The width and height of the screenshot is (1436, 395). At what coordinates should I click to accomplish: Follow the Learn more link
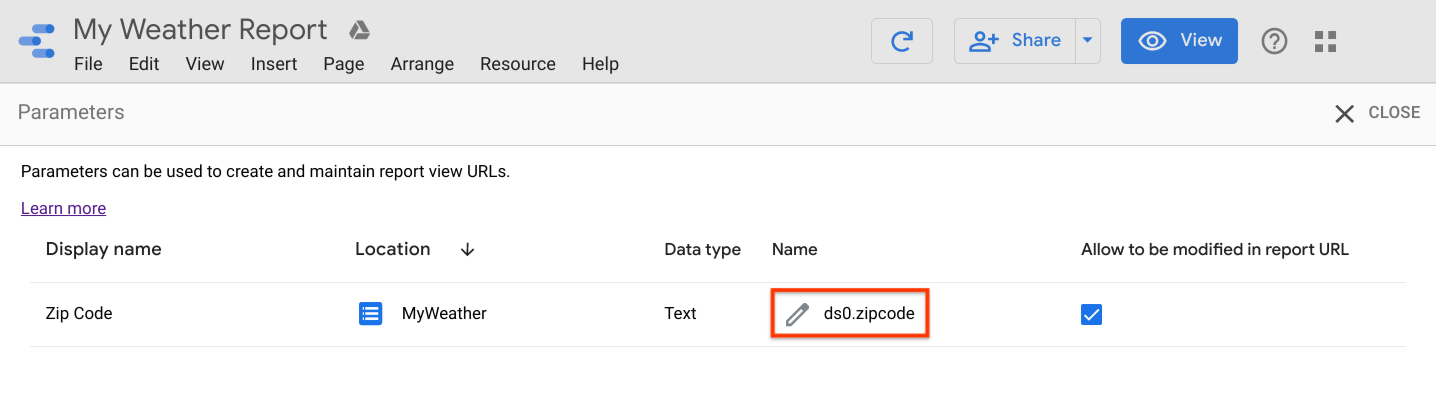pos(63,208)
